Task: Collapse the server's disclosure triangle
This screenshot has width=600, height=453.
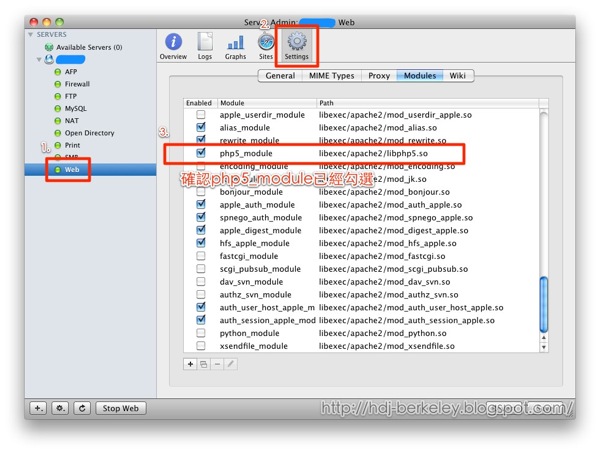Action: tap(39, 60)
